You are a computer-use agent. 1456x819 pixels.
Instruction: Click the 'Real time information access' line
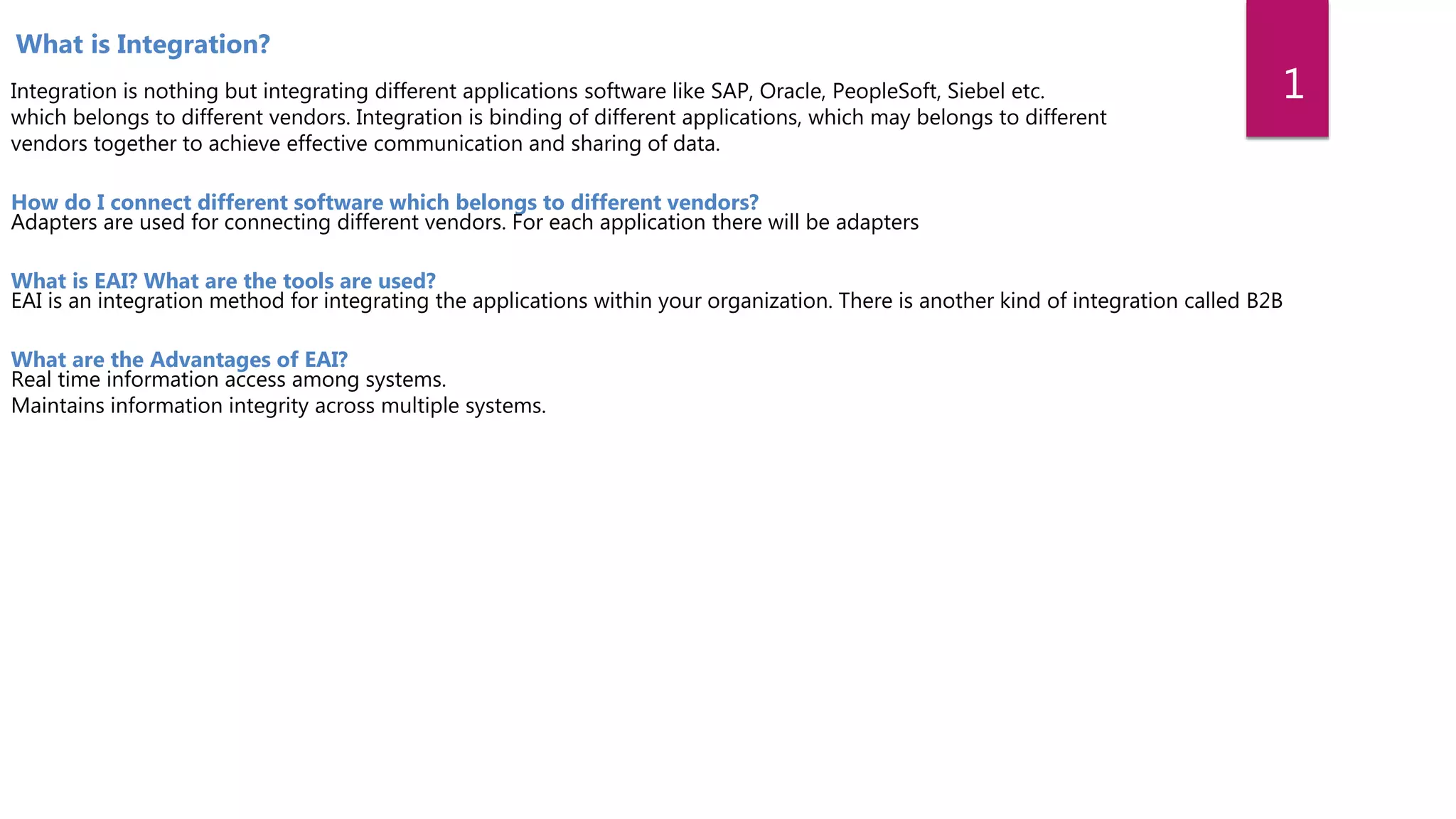pyautogui.click(x=228, y=380)
